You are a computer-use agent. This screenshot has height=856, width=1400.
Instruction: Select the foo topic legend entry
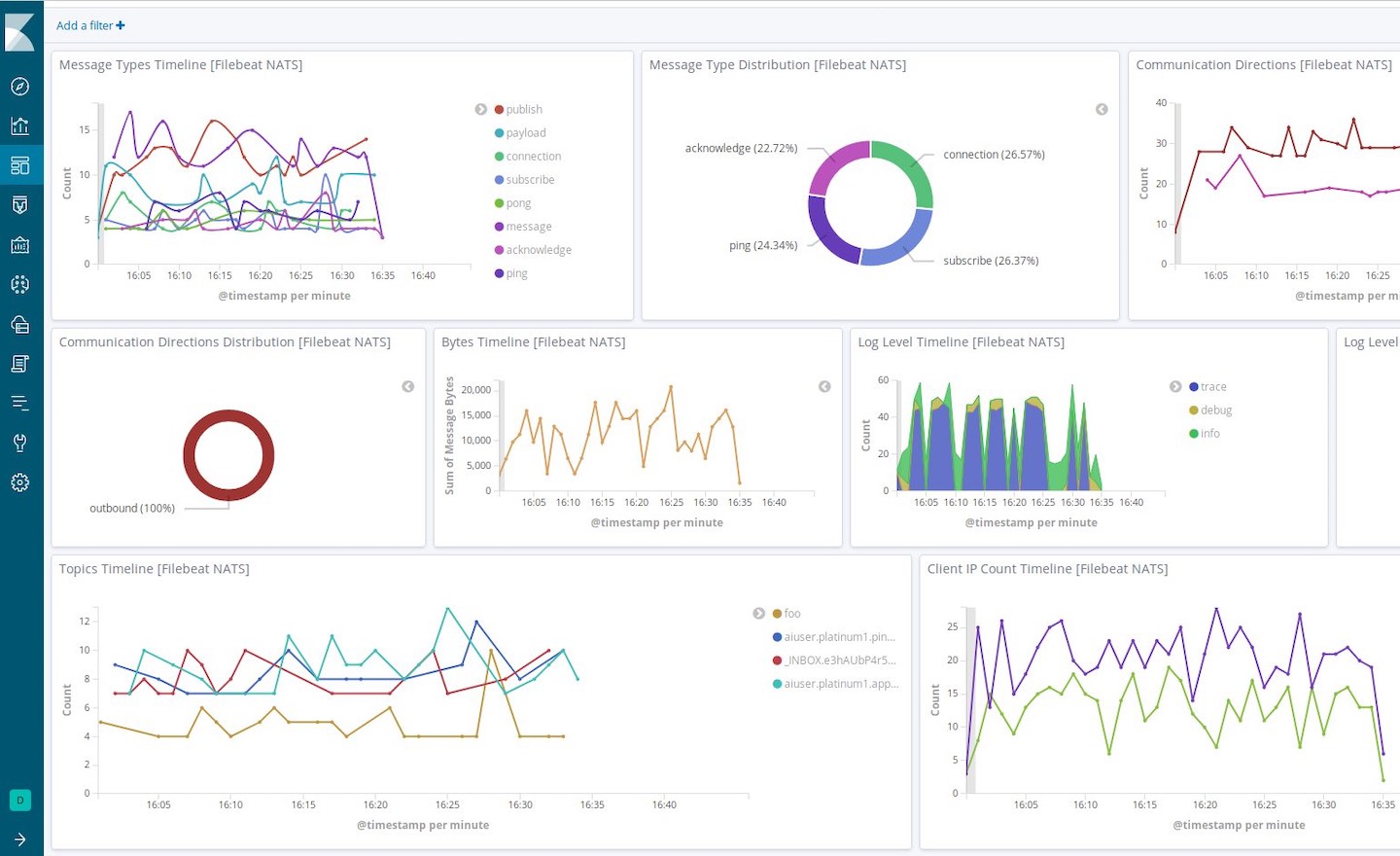tap(791, 613)
